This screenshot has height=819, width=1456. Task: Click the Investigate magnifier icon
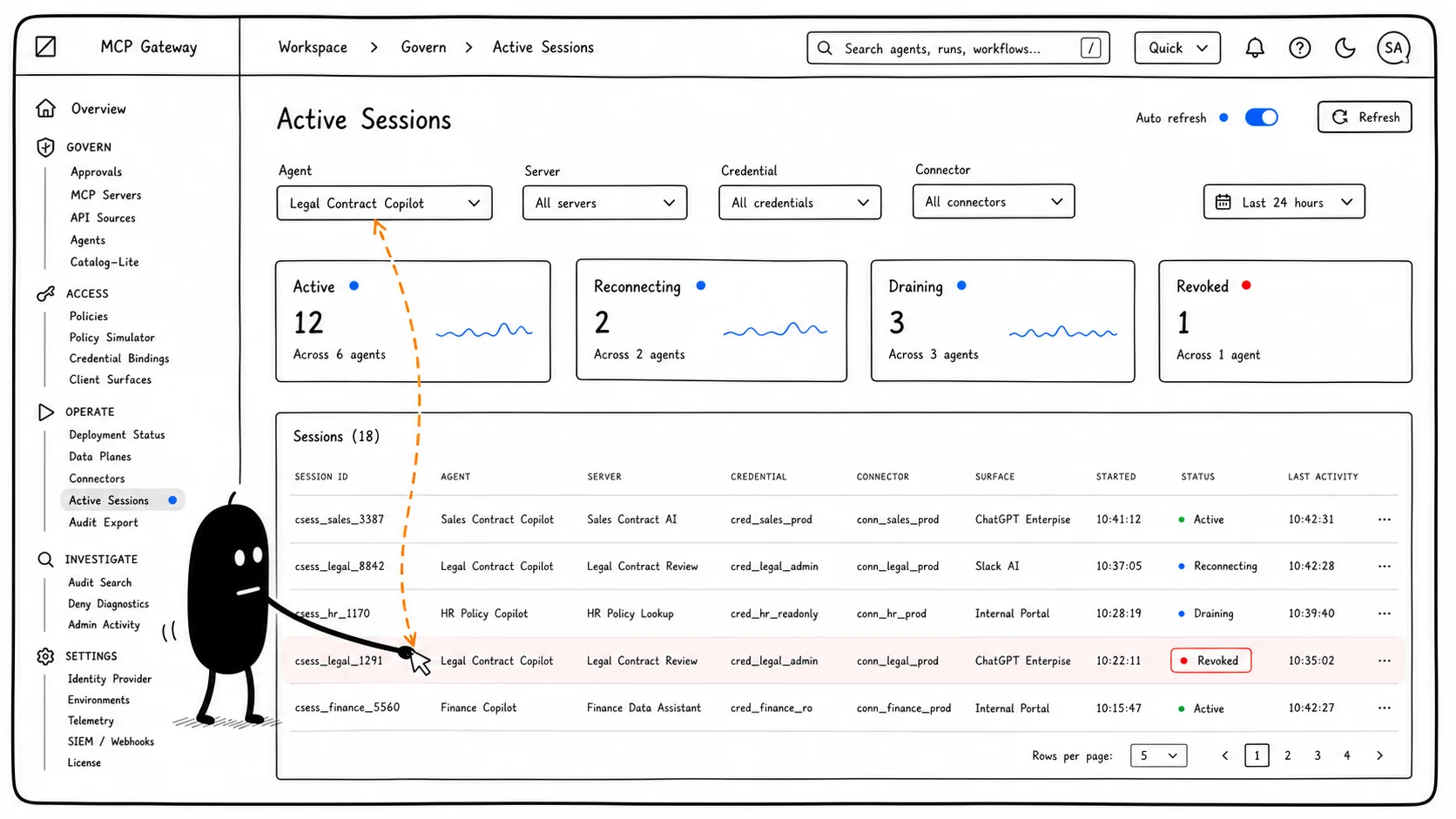(46, 559)
